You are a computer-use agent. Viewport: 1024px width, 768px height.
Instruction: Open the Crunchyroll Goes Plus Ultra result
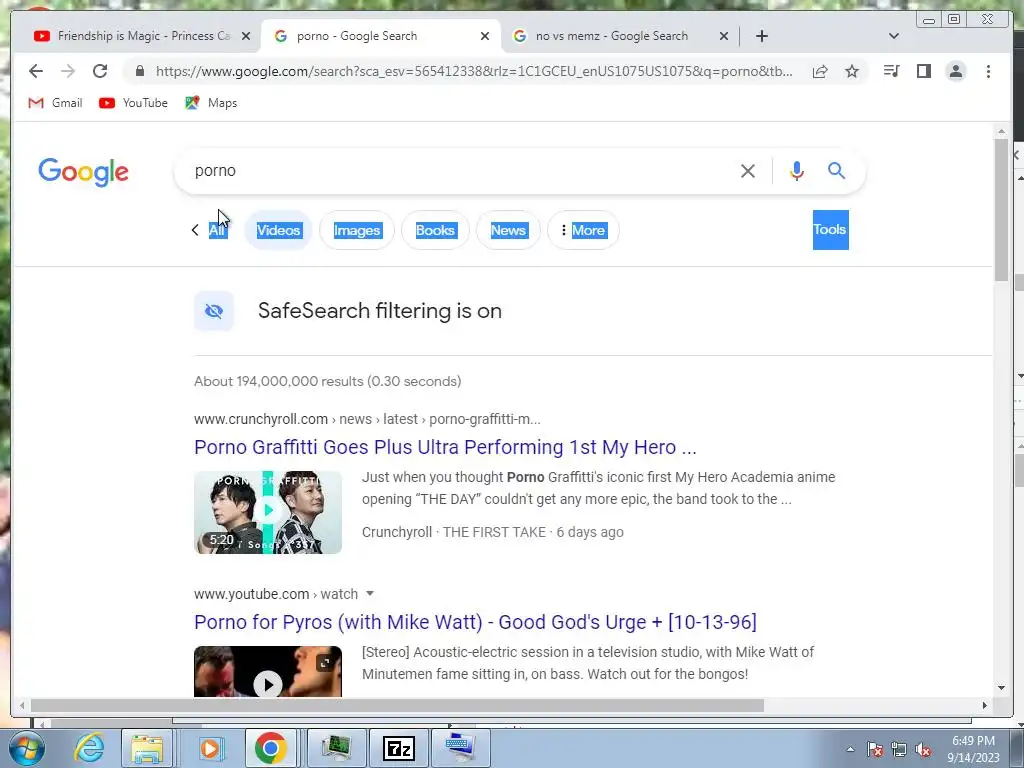[x=445, y=447]
